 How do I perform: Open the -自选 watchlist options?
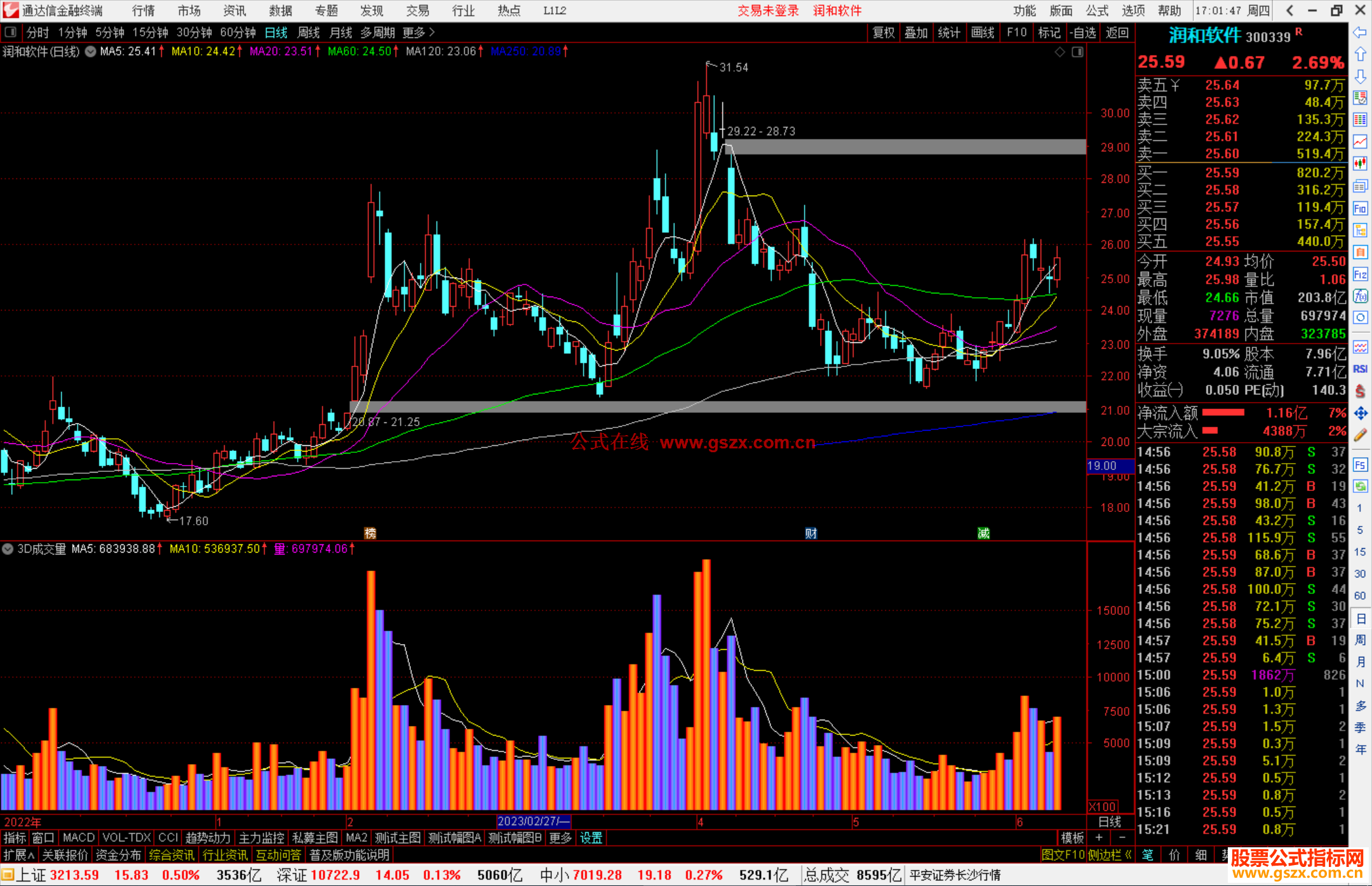click(1082, 32)
